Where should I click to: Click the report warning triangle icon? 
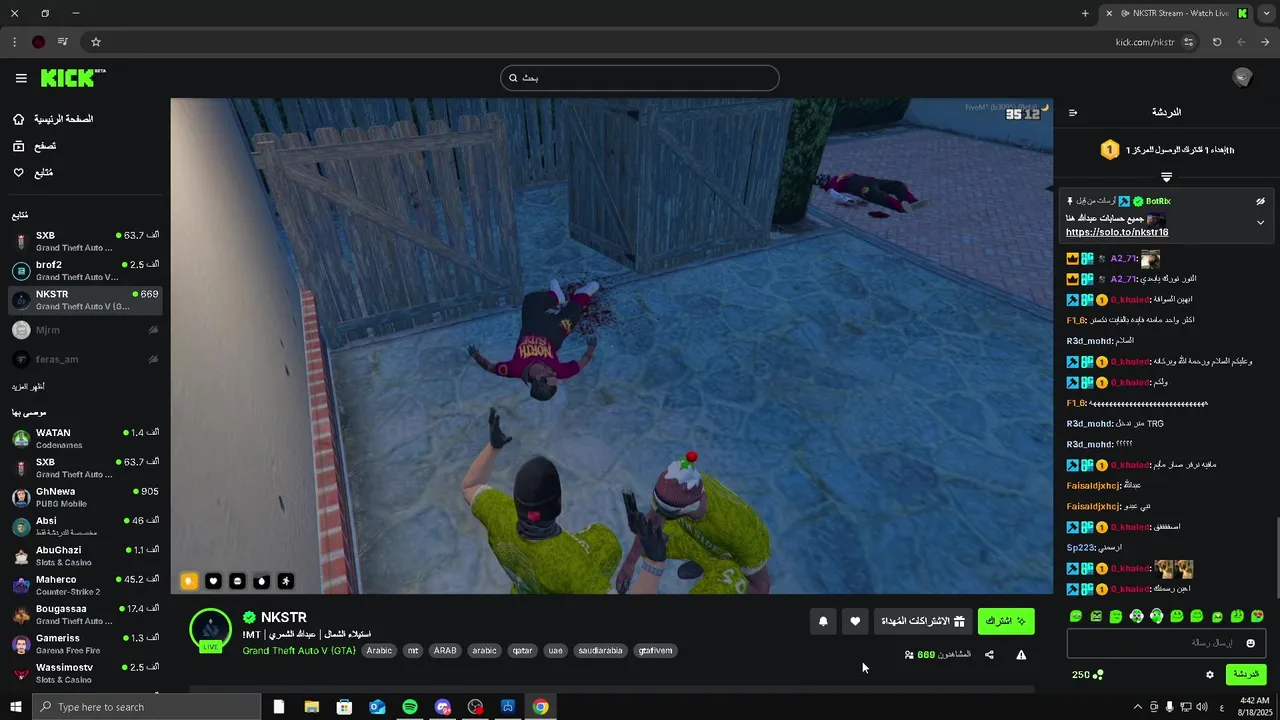(1021, 655)
